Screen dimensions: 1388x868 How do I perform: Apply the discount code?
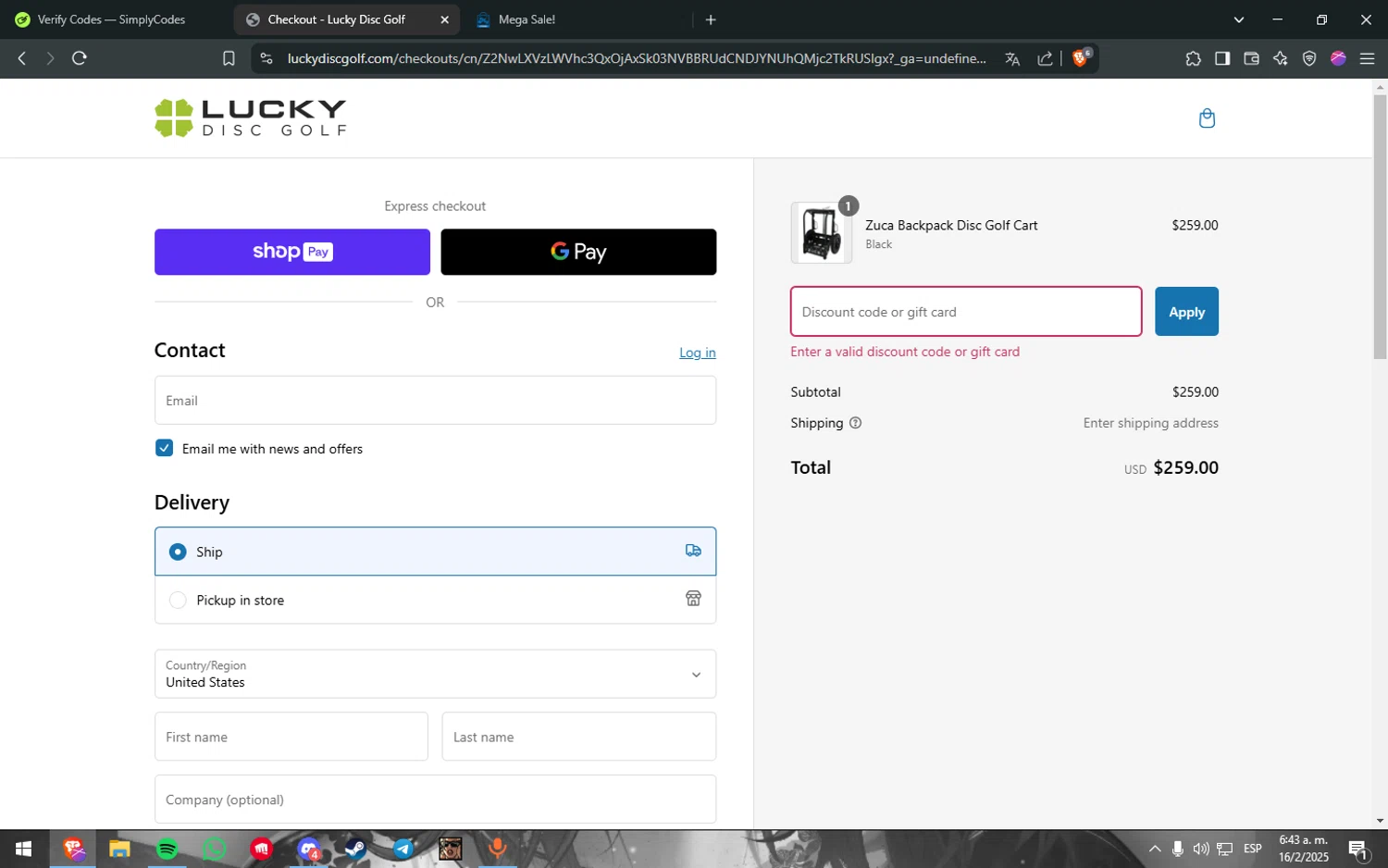(1186, 312)
